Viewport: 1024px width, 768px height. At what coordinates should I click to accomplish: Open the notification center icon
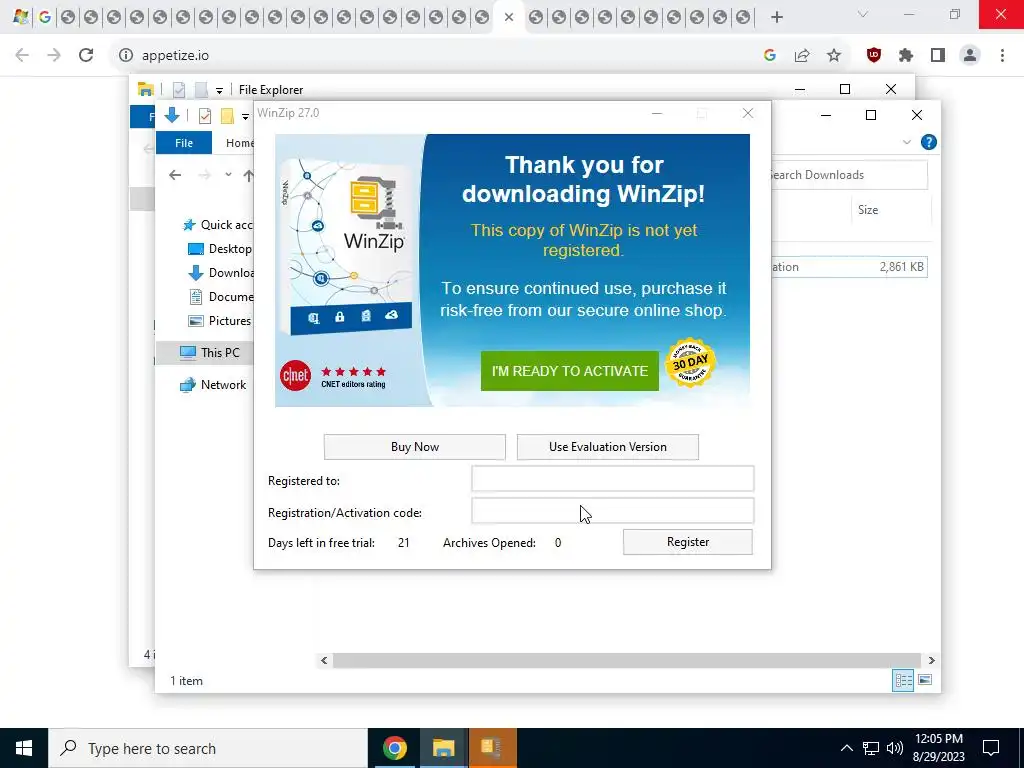click(991, 748)
